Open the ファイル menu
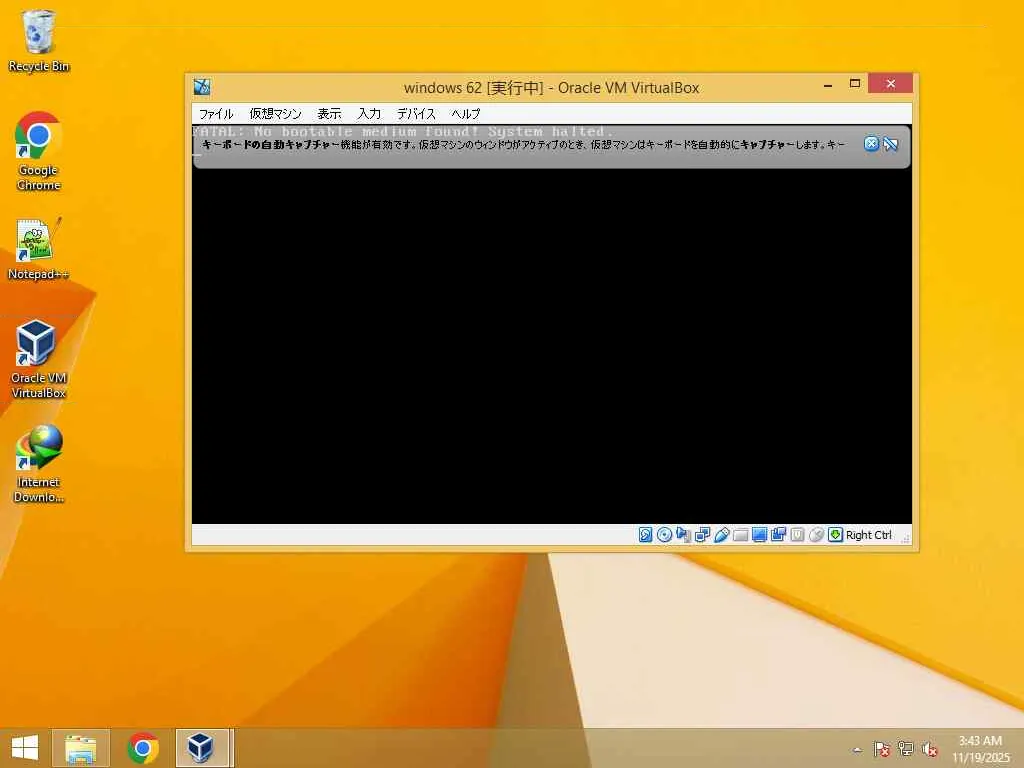This screenshot has height=768, width=1024. pos(216,114)
